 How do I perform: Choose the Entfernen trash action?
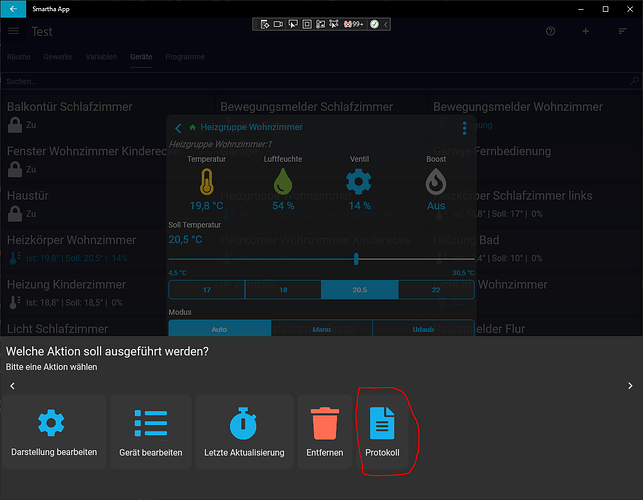324,432
